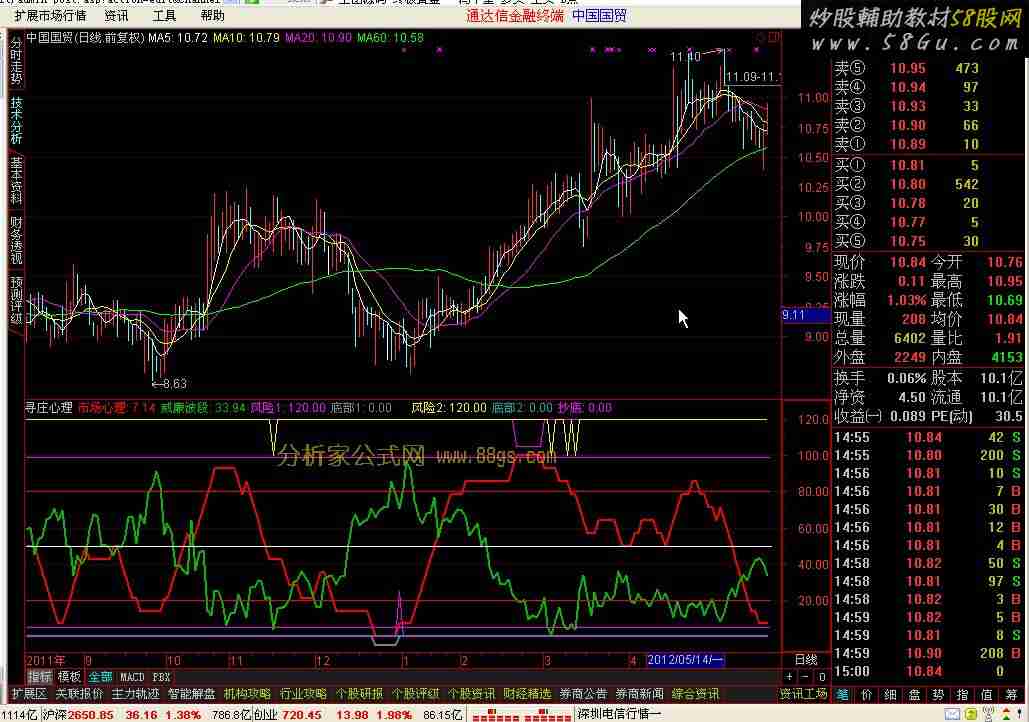
Task: Click 日线 period selector
Action: pyautogui.click(x=805, y=660)
